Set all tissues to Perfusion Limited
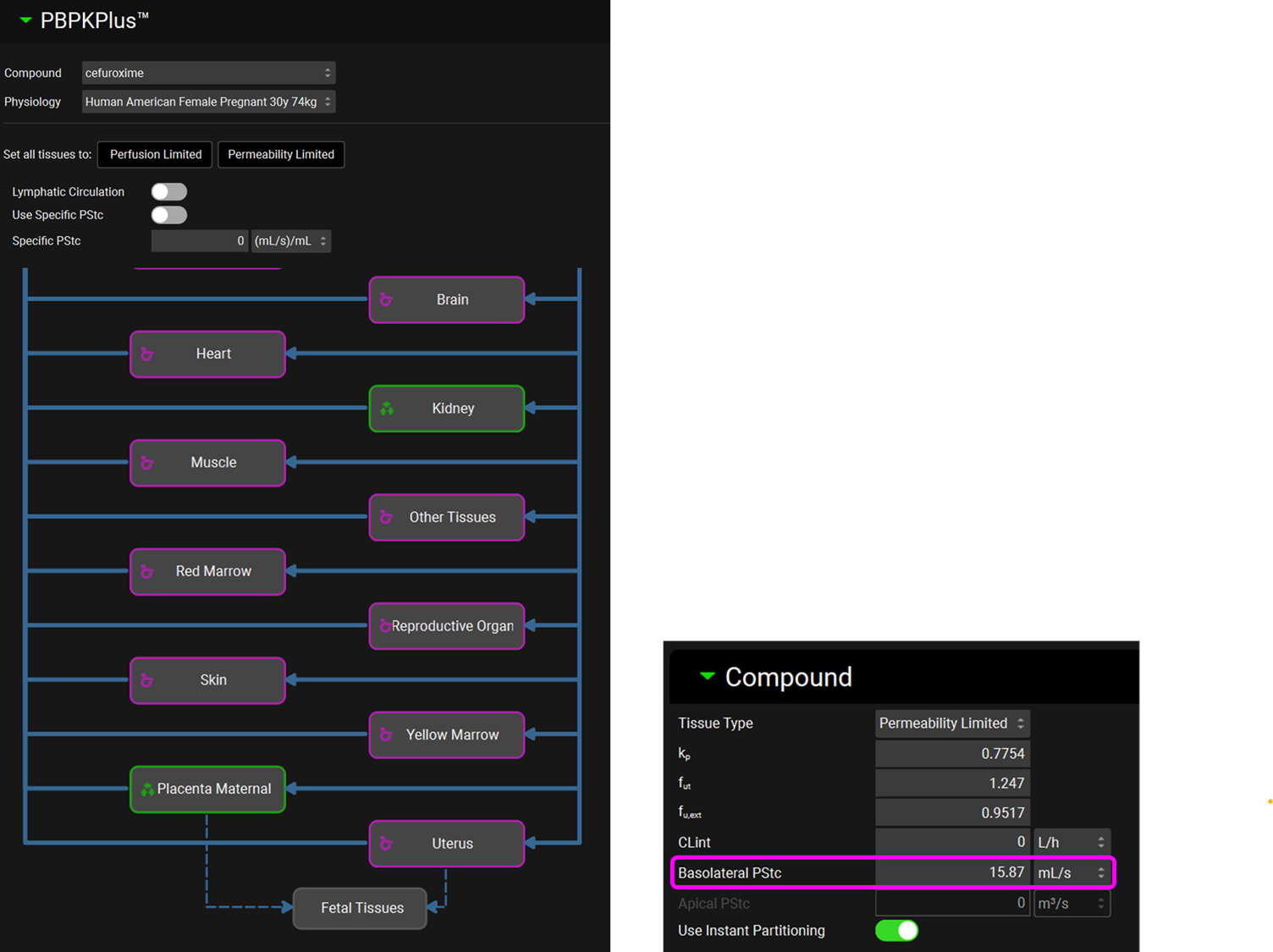The height and width of the screenshot is (952, 1273). click(x=155, y=155)
